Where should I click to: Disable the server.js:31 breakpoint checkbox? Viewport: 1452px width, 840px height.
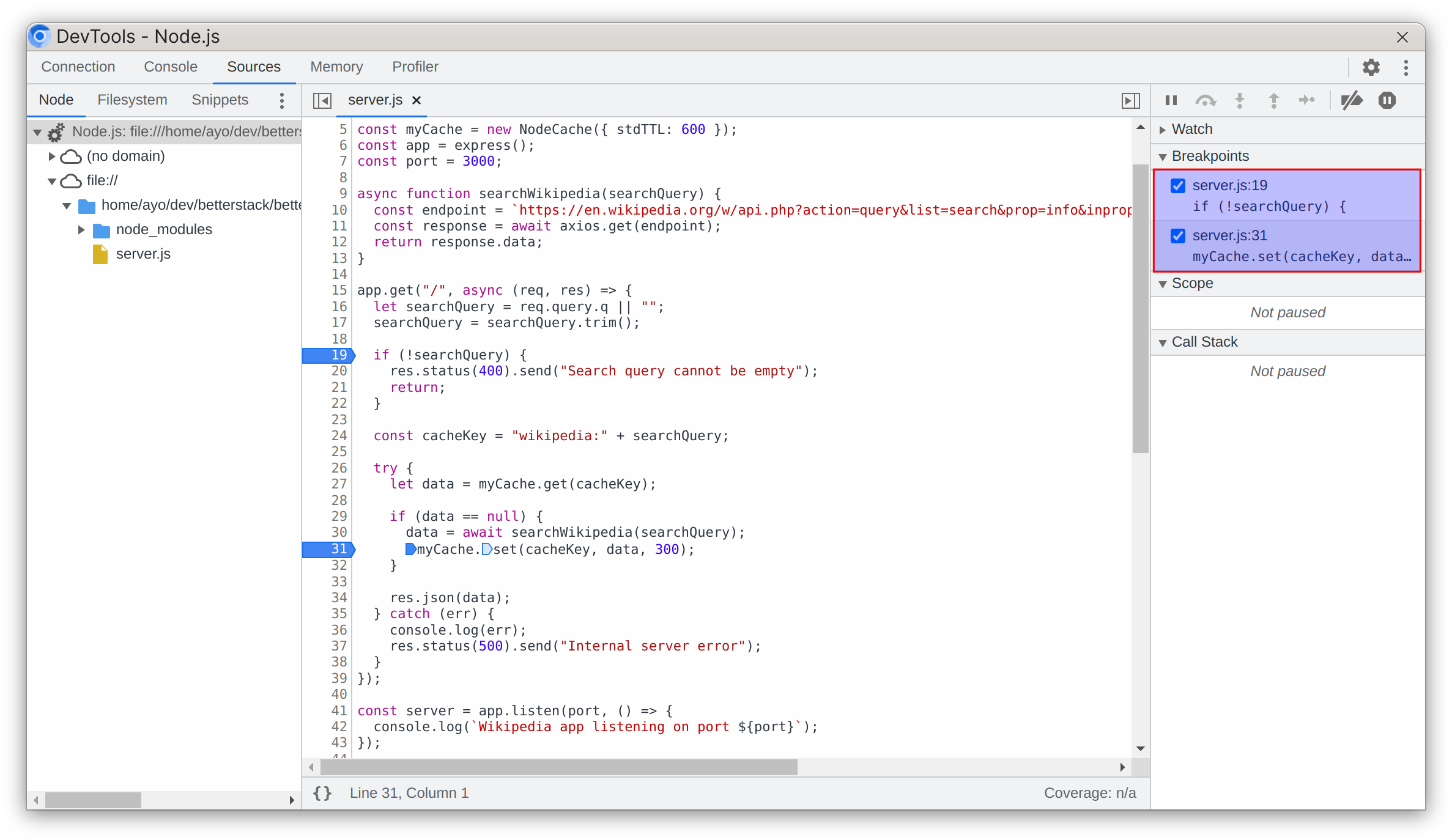pyautogui.click(x=1177, y=235)
